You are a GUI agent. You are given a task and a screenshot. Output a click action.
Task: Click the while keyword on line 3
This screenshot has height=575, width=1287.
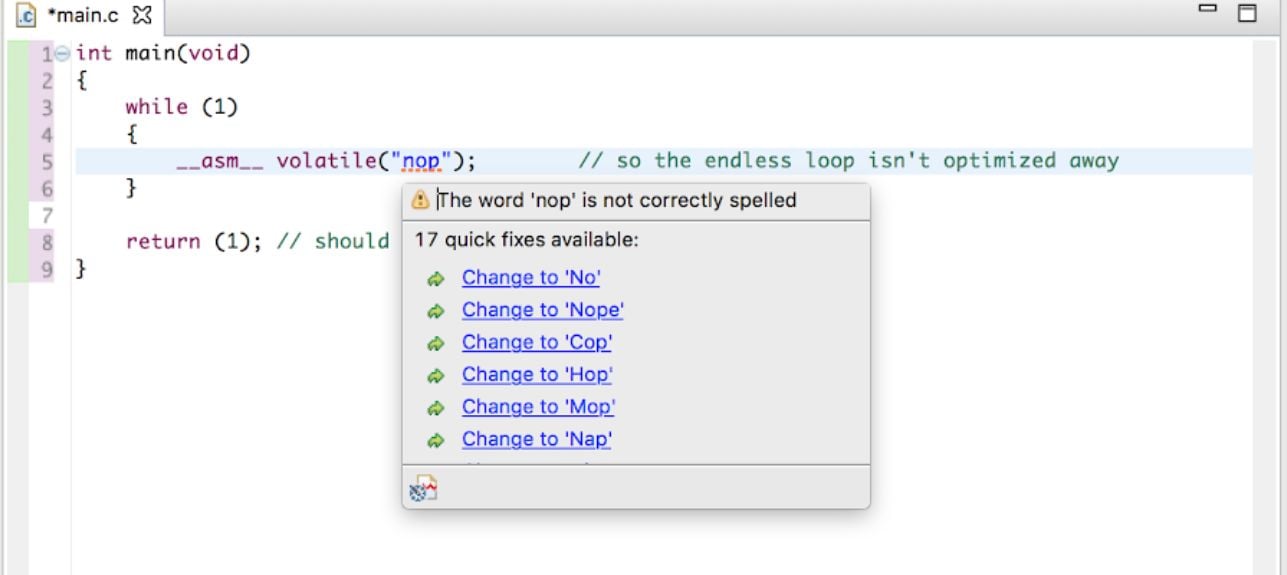(x=156, y=107)
